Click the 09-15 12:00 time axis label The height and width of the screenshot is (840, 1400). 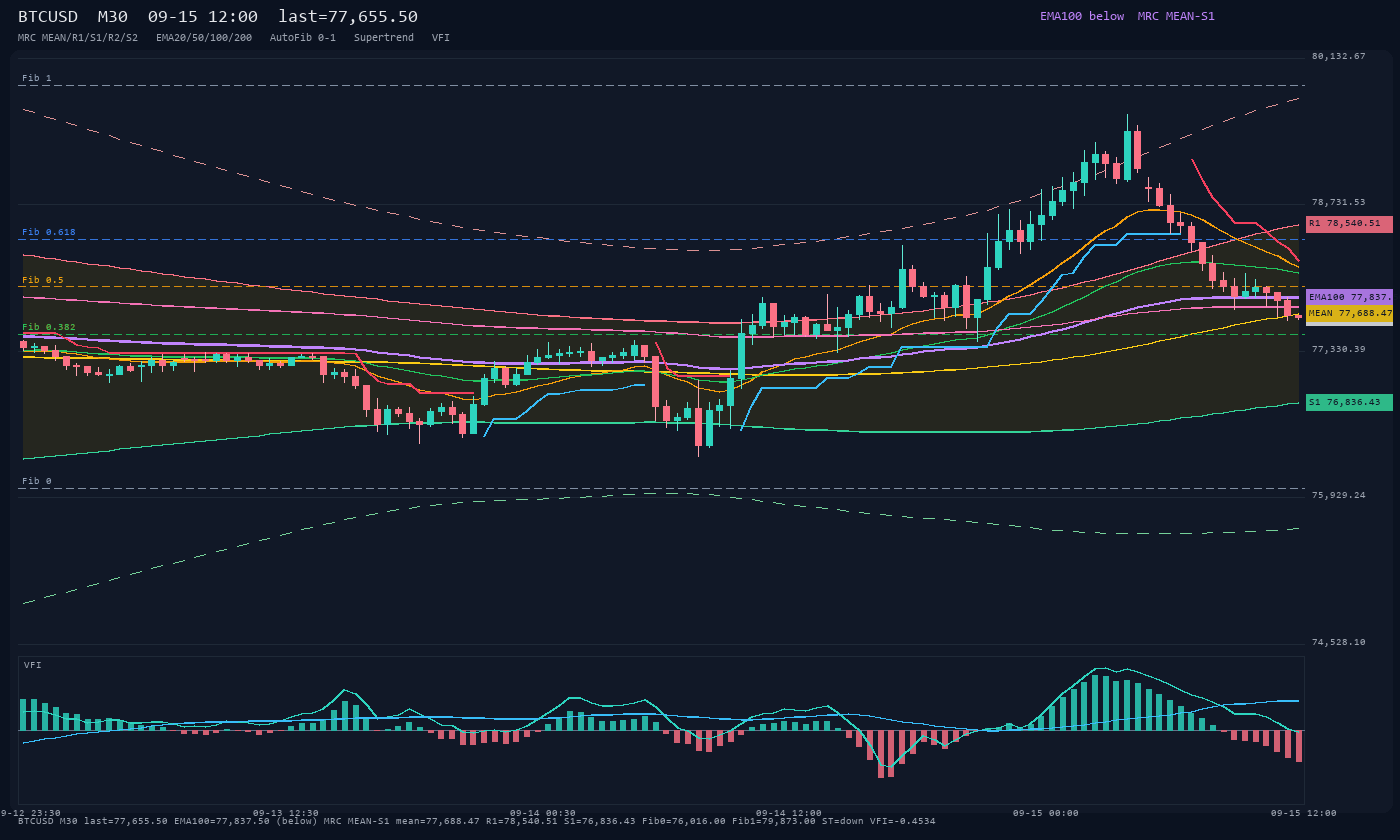(x=1303, y=813)
